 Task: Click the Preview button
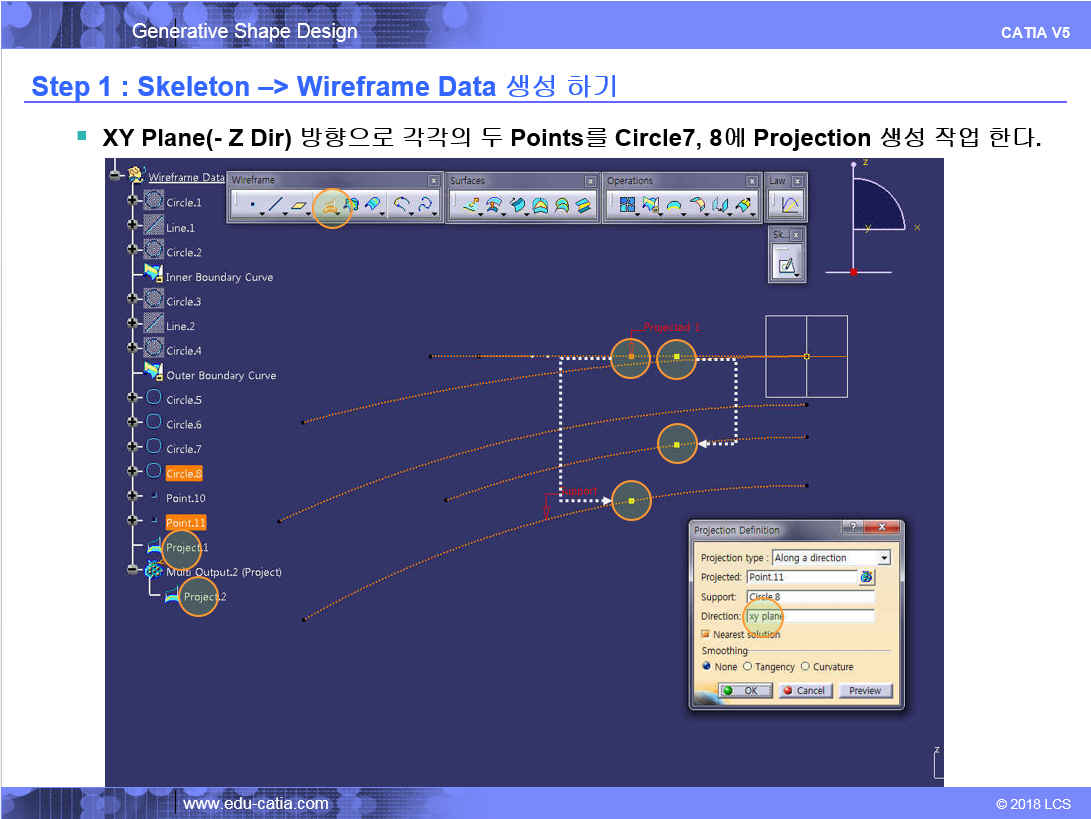(864, 690)
